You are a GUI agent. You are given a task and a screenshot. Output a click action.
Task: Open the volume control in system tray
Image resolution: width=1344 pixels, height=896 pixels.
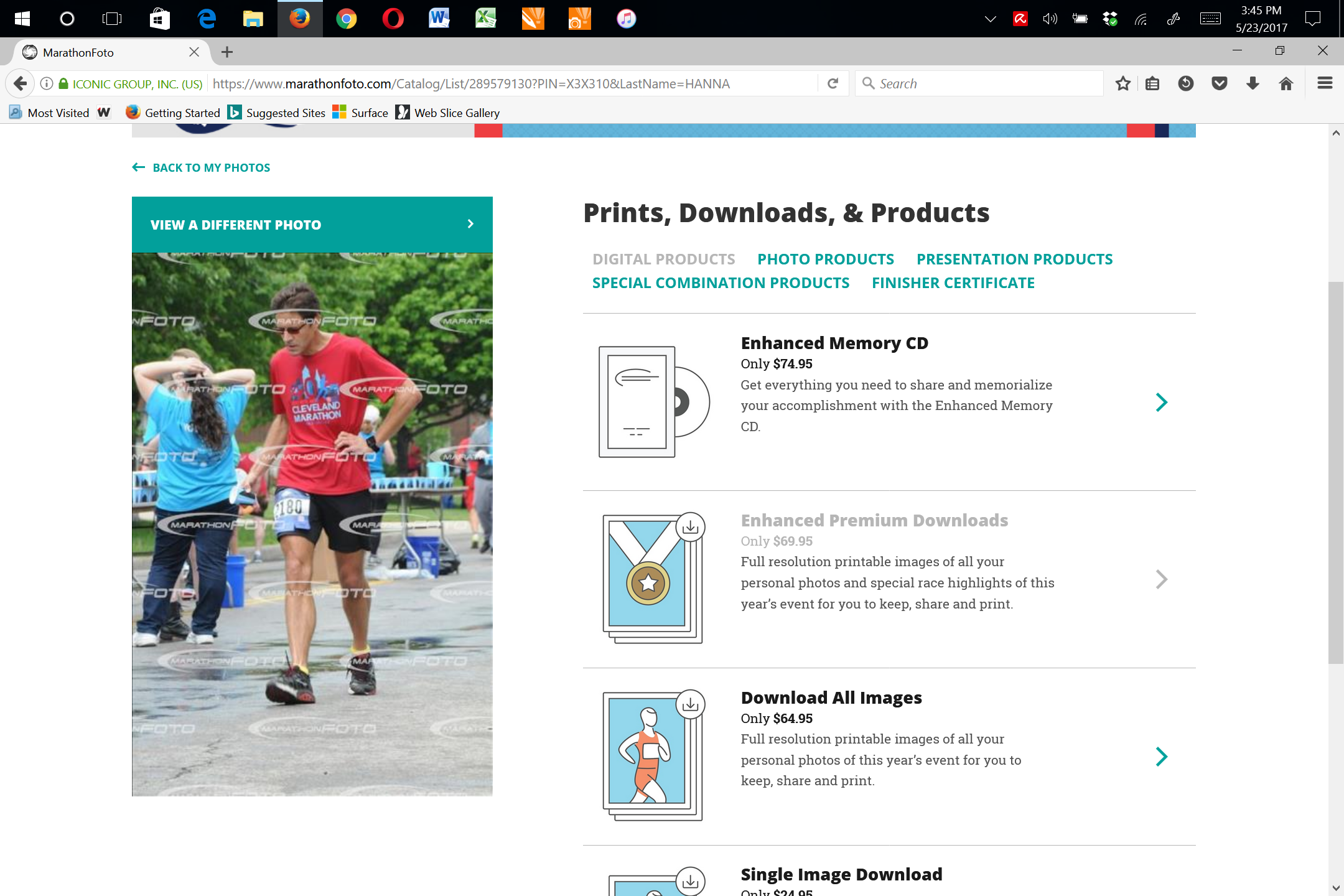1050,19
